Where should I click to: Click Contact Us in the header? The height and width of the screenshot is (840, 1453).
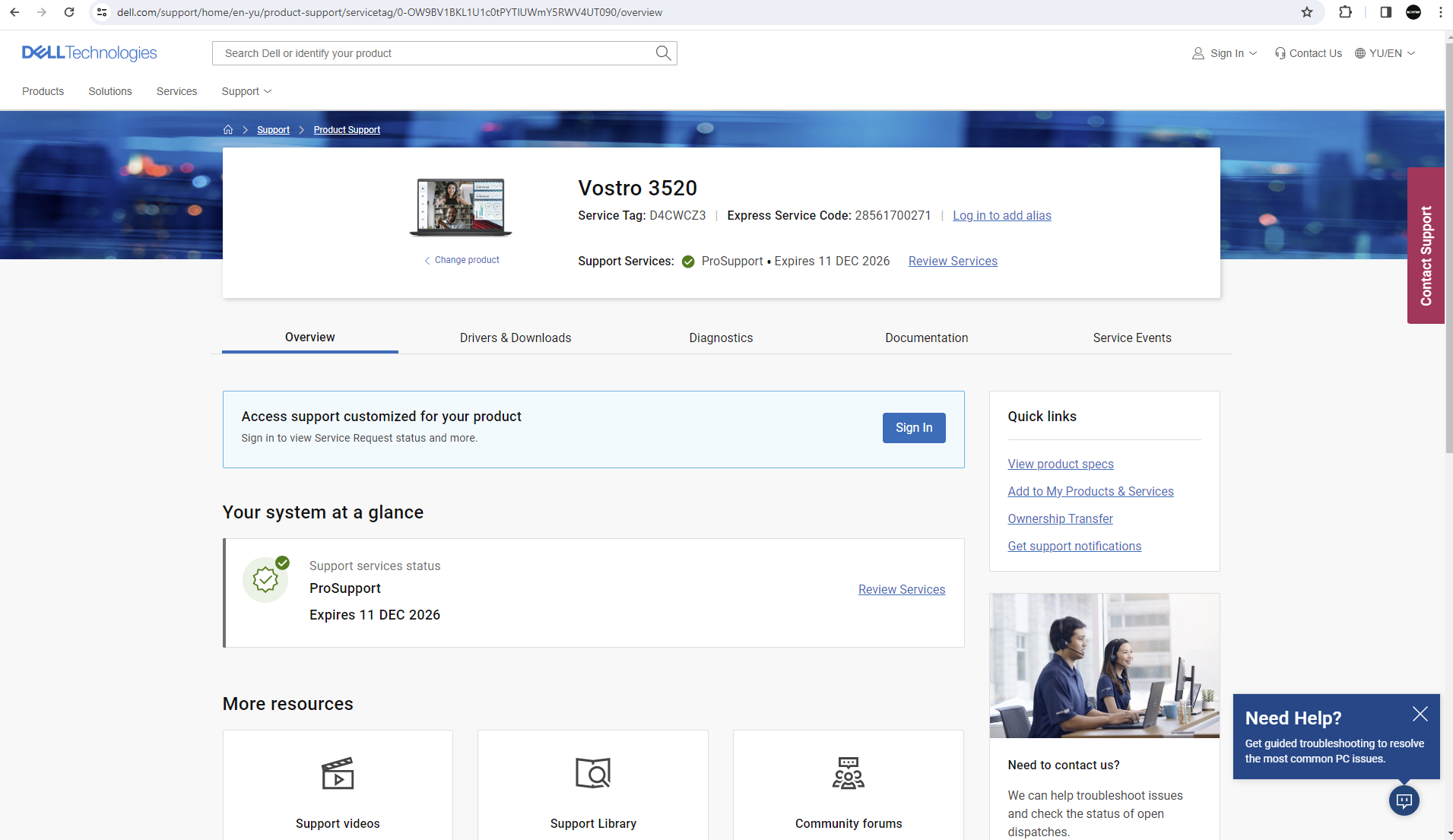coord(1316,53)
